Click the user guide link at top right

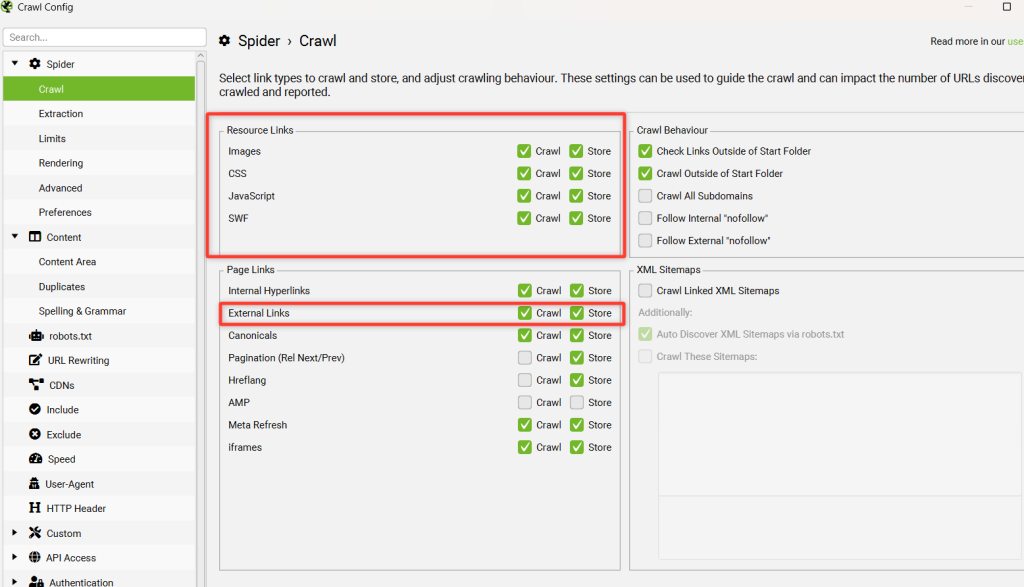tap(1015, 41)
